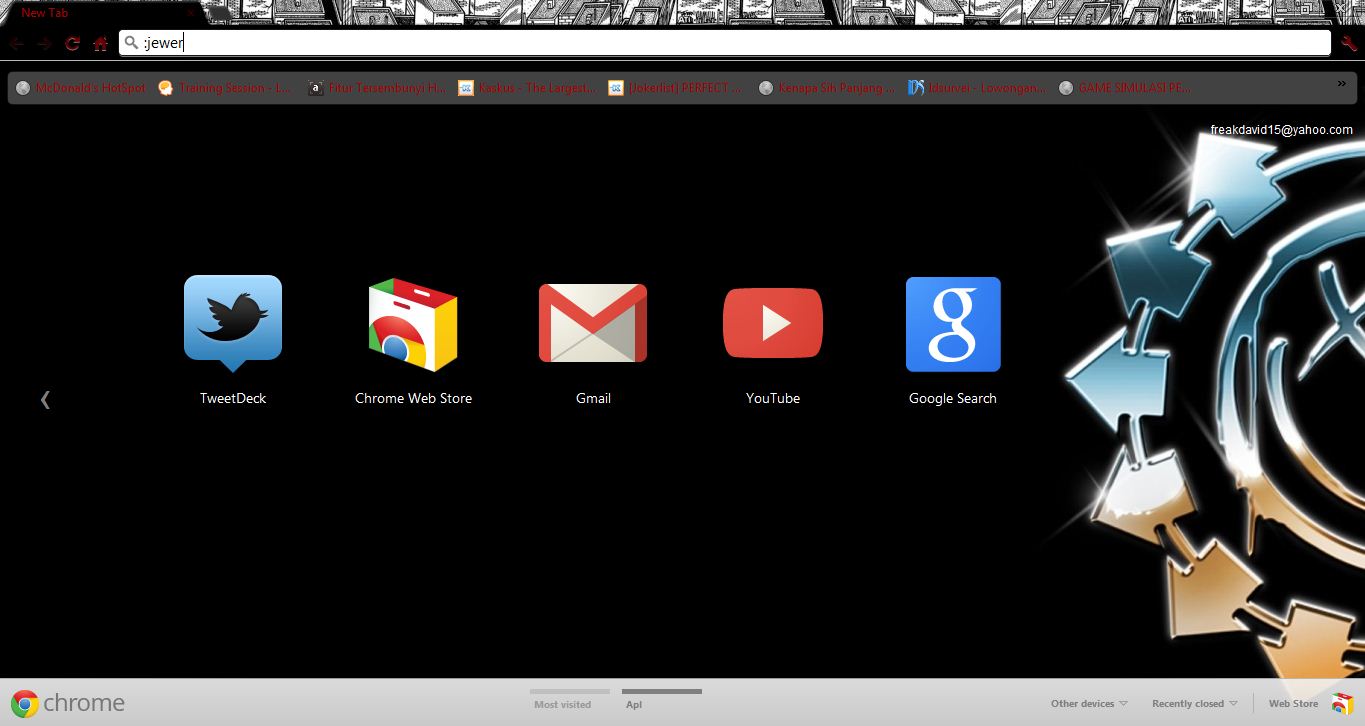The height and width of the screenshot is (726, 1365).
Task: Open the Web Store bag icon in bottom bar
Action: [x=1342, y=704]
